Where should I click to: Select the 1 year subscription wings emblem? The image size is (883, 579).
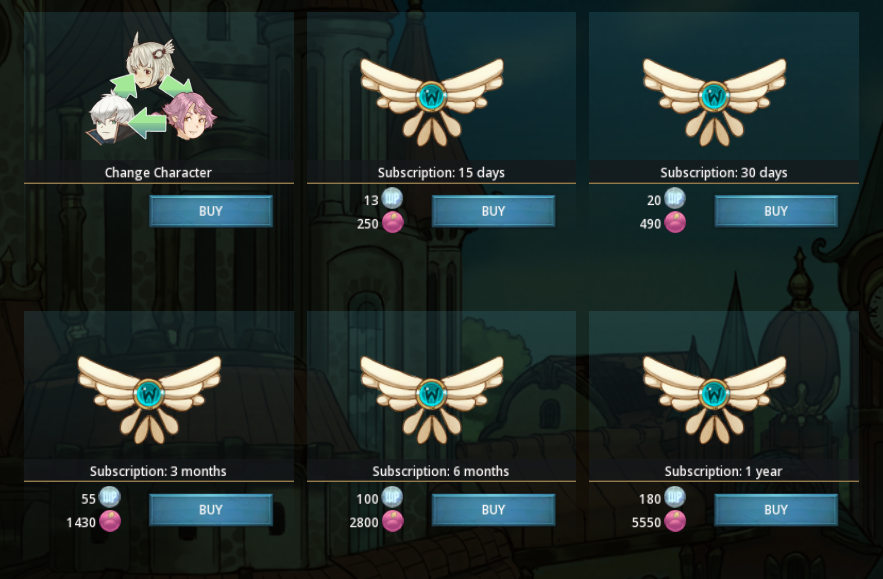click(x=715, y=400)
